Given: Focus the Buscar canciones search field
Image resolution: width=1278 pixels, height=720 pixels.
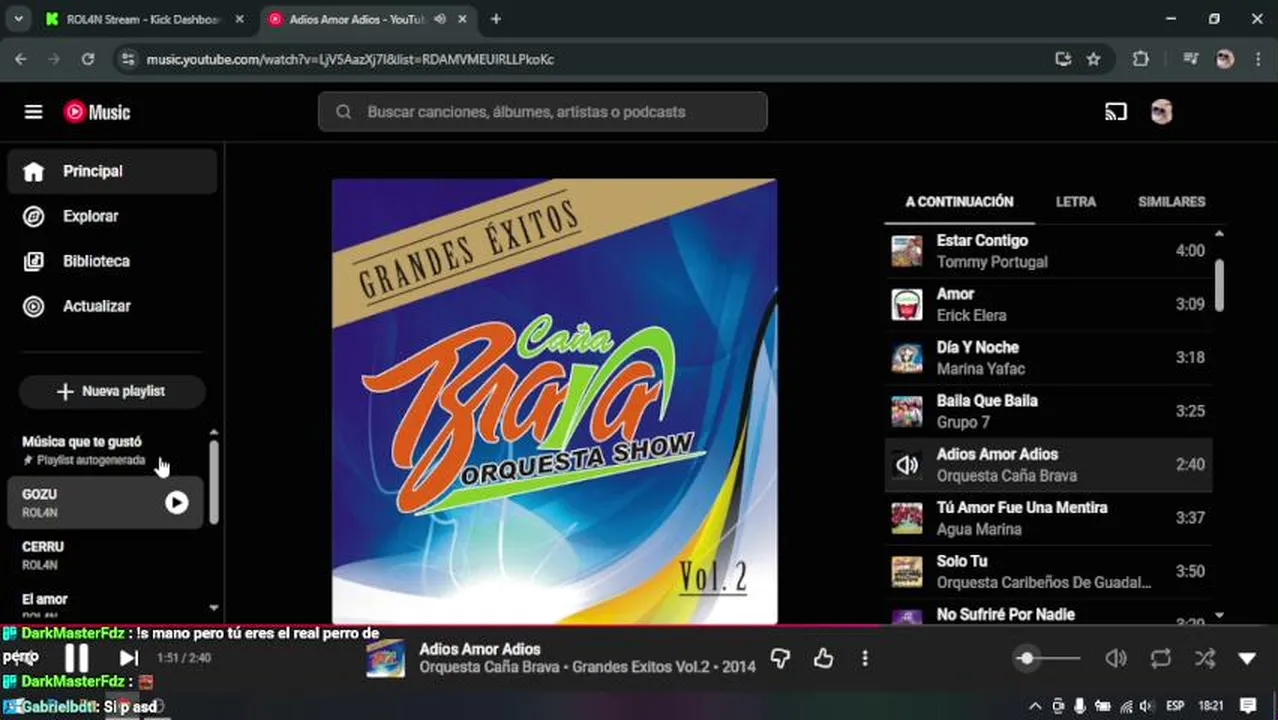Looking at the screenshot, I should coord(543,112).
